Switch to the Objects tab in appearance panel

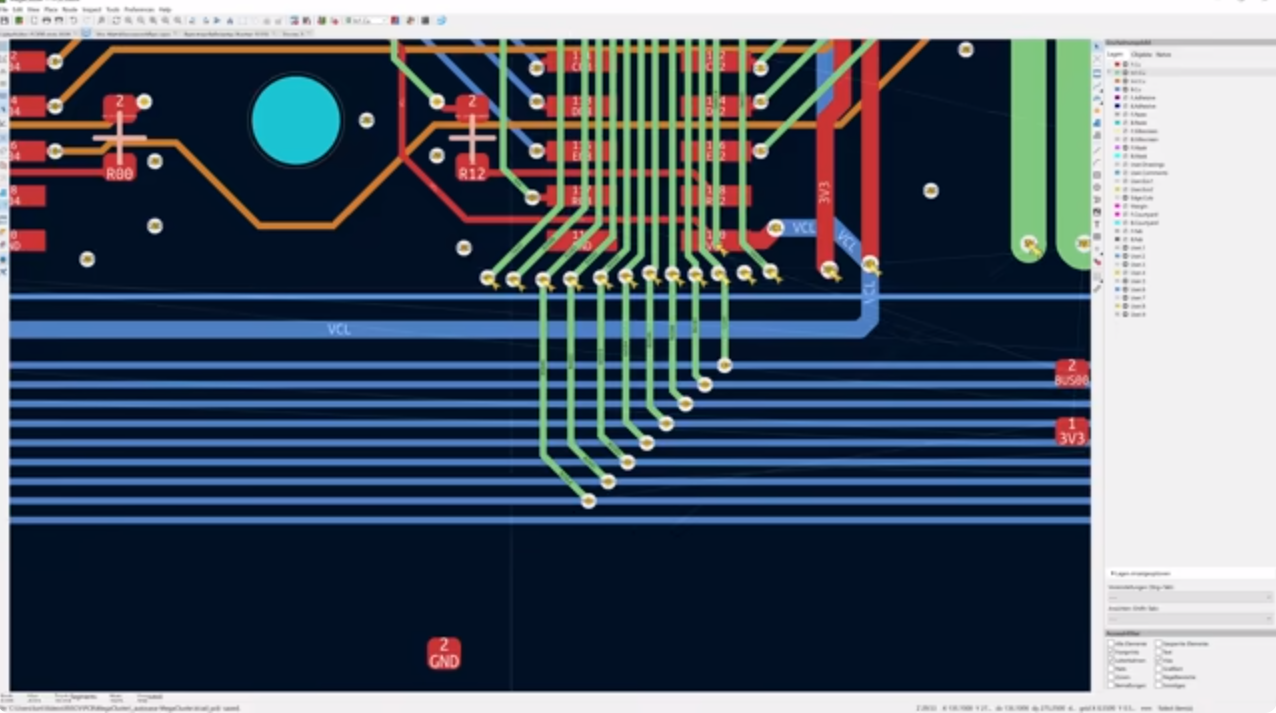click(1141, 54)
